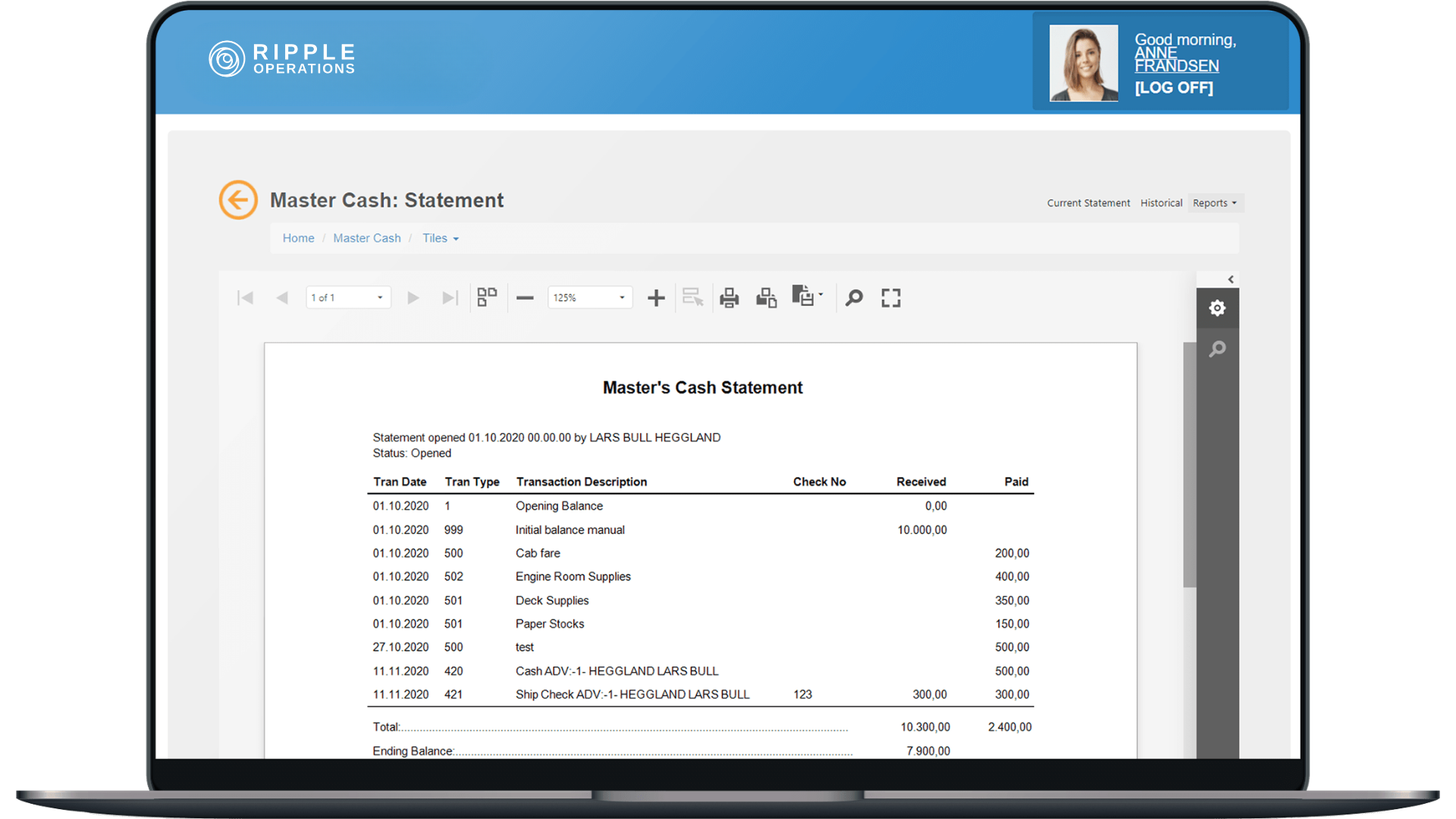Click the orange back arrow icon

coord(238,200)
